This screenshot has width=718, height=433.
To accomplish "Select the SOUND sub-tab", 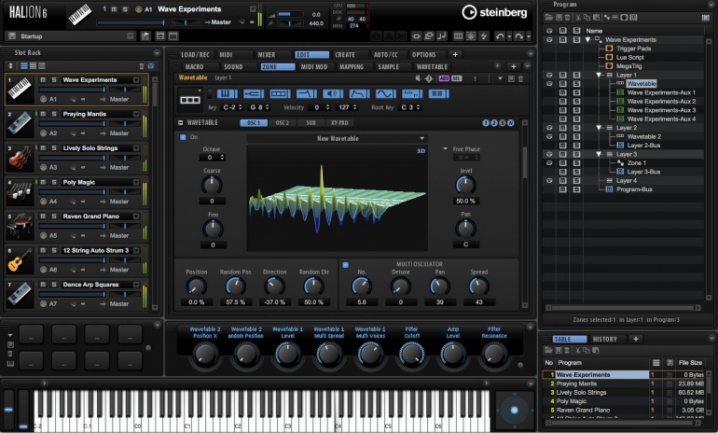I will coord(233,67).
